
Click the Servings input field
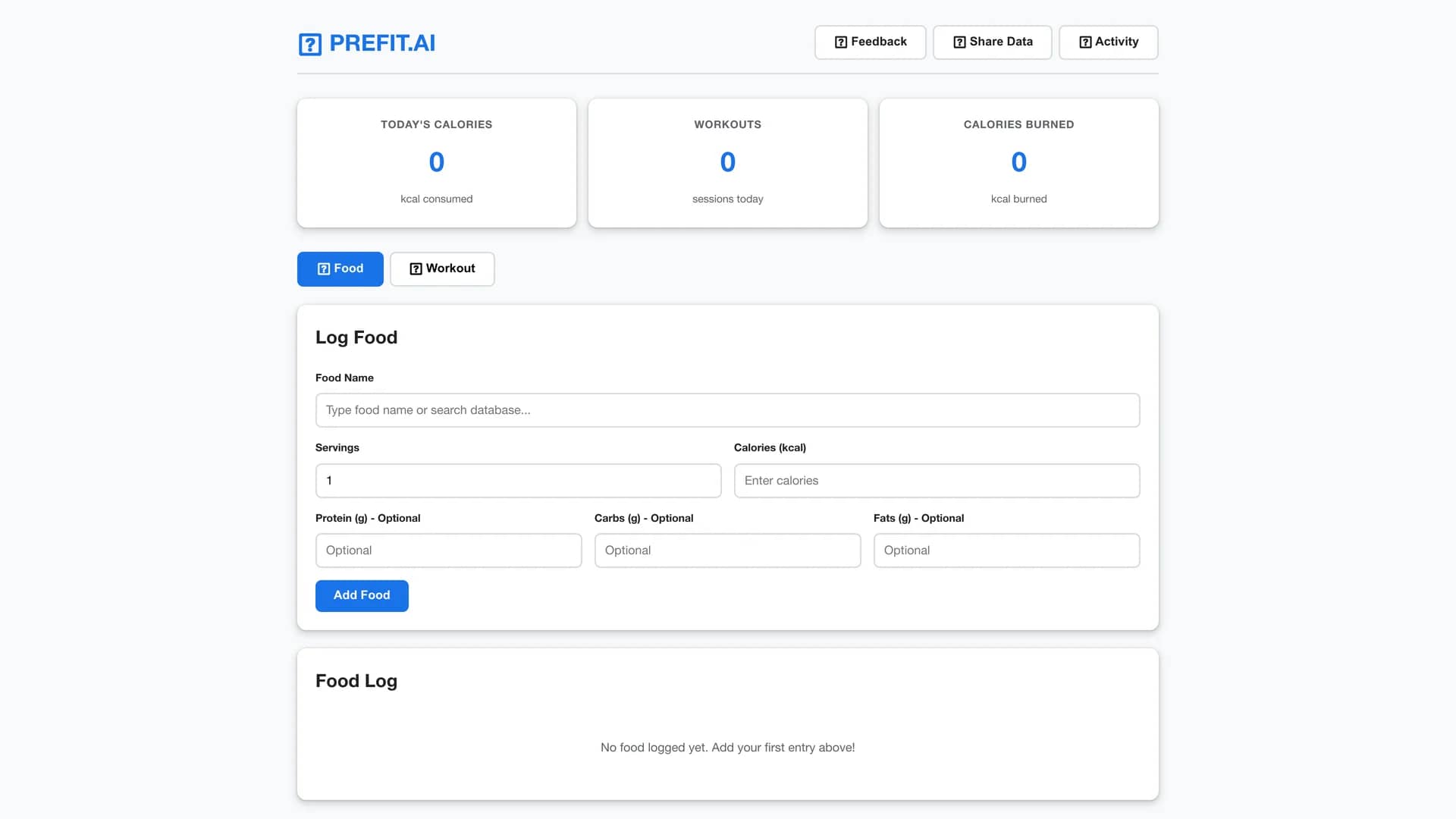[x=518, y=481]
